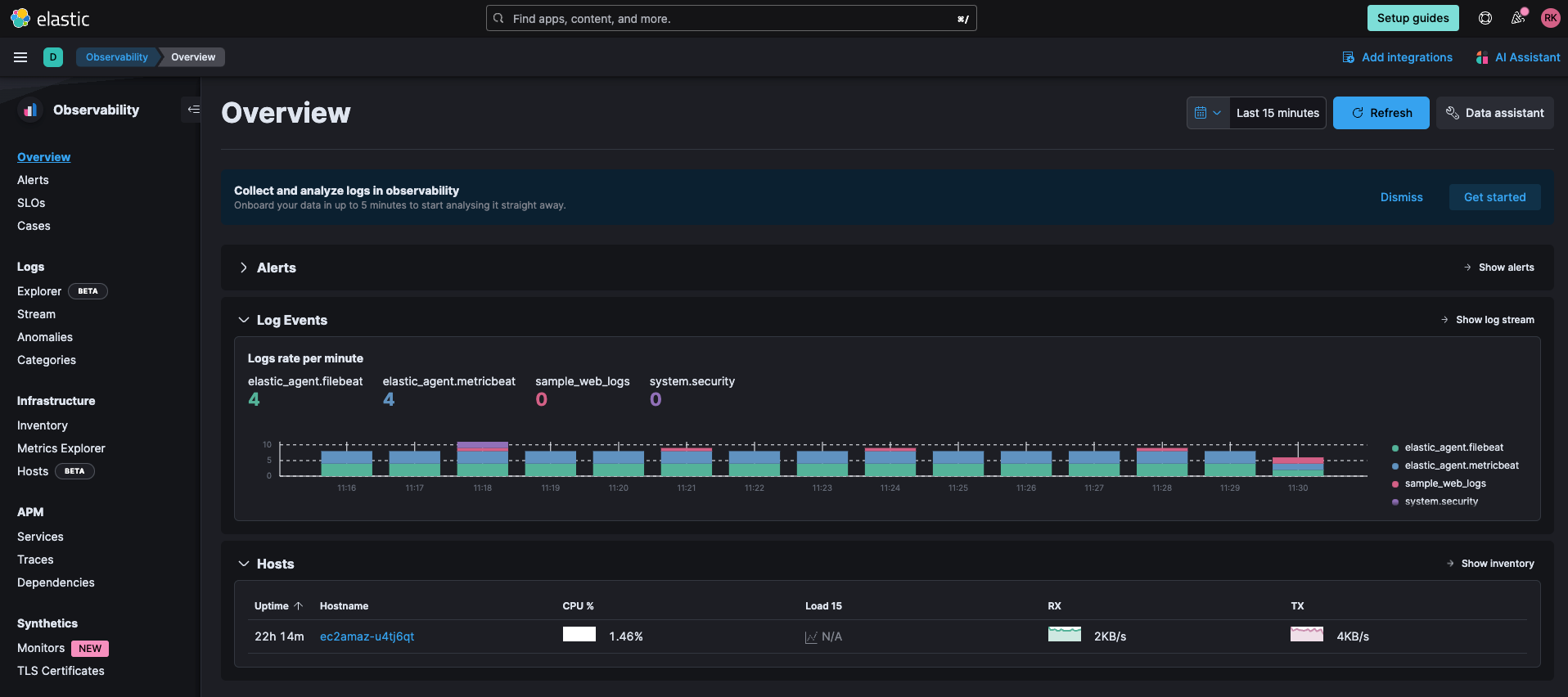
Task: Open the newsfeed notifications icon
Action: [x=1518, y=18]
